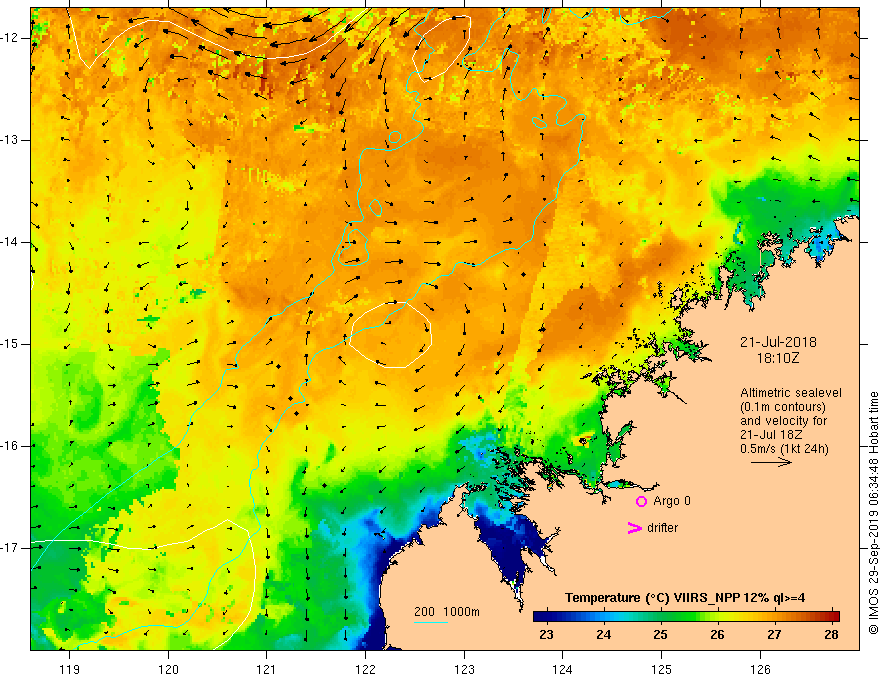Click the dark blue cold water gulf near 123.5, -17

[x=508, y=547]
